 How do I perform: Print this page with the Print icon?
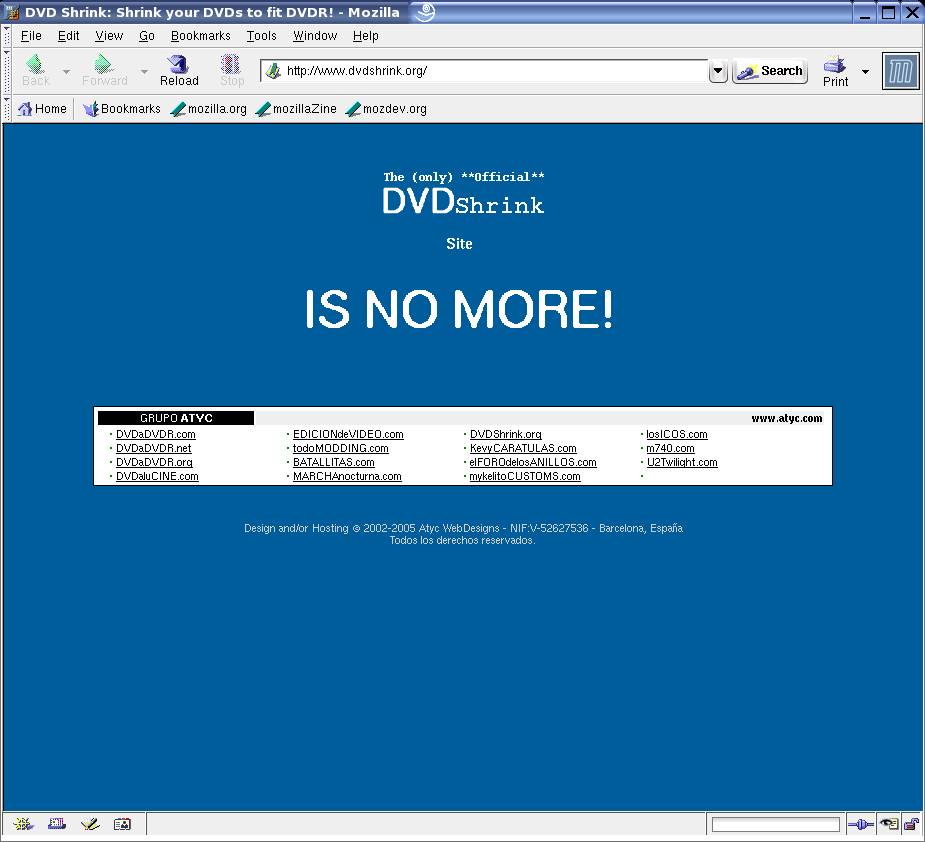click(835, 71)
